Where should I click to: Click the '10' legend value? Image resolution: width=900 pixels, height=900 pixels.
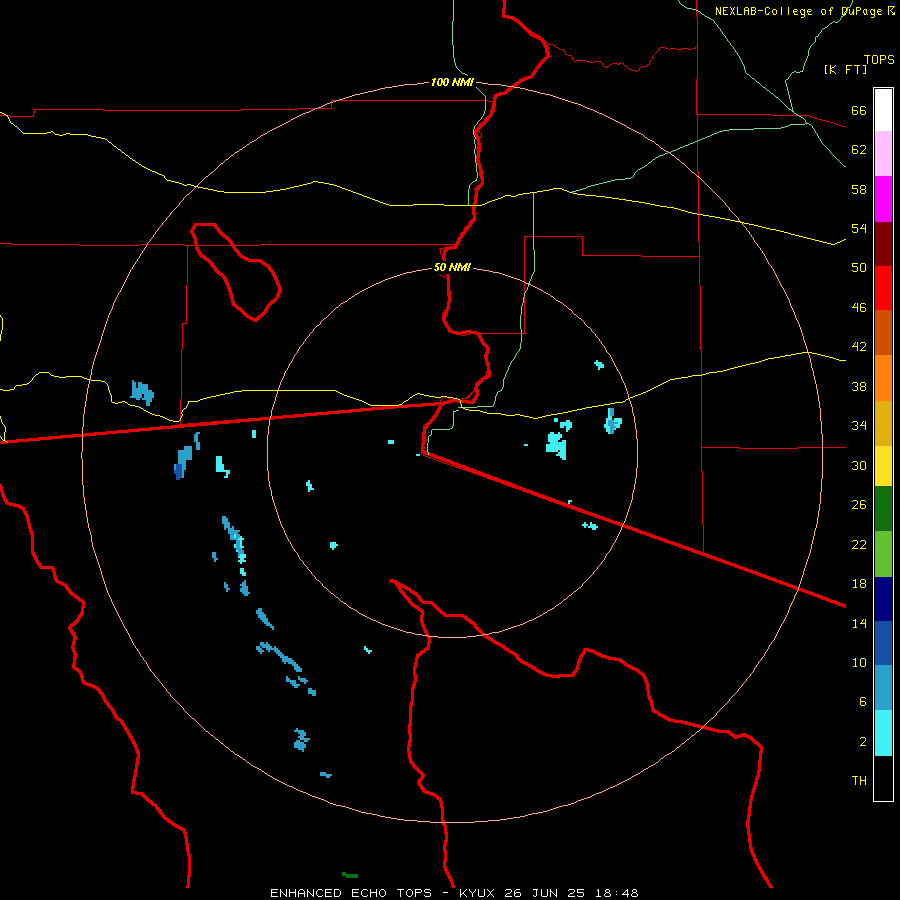(859, 662)
